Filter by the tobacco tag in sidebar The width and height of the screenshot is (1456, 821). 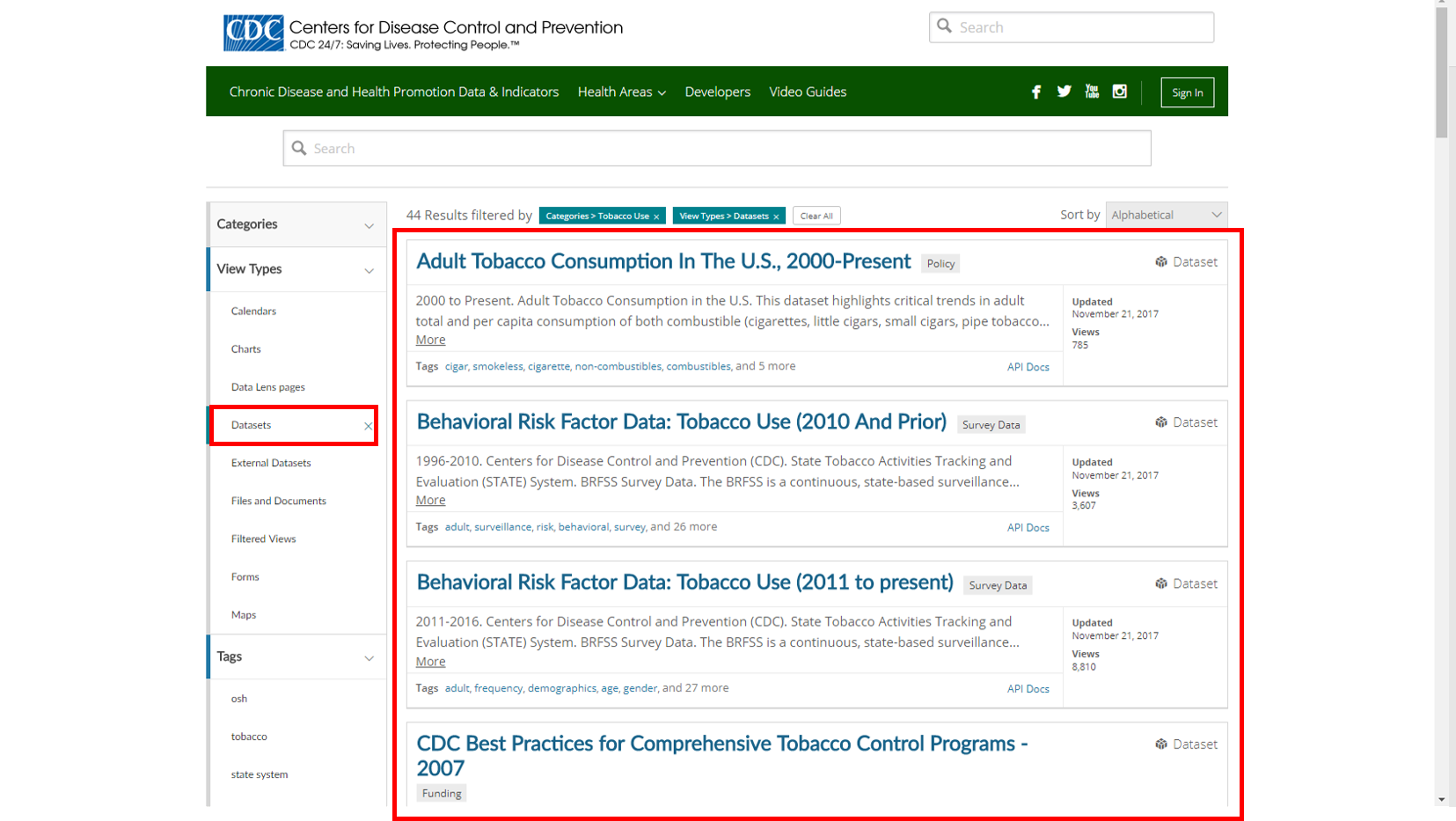(x=249, y=737)
